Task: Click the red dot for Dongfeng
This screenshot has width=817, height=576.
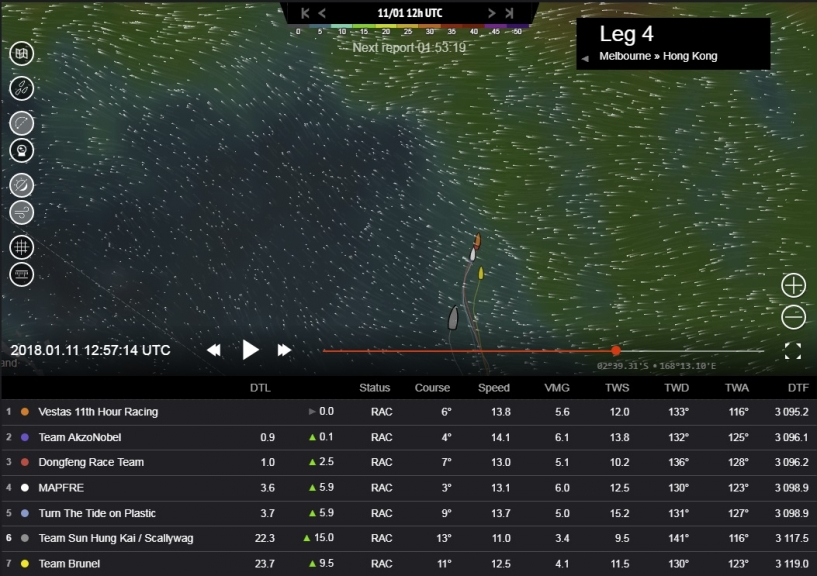Action: click(x=24, y=462)
